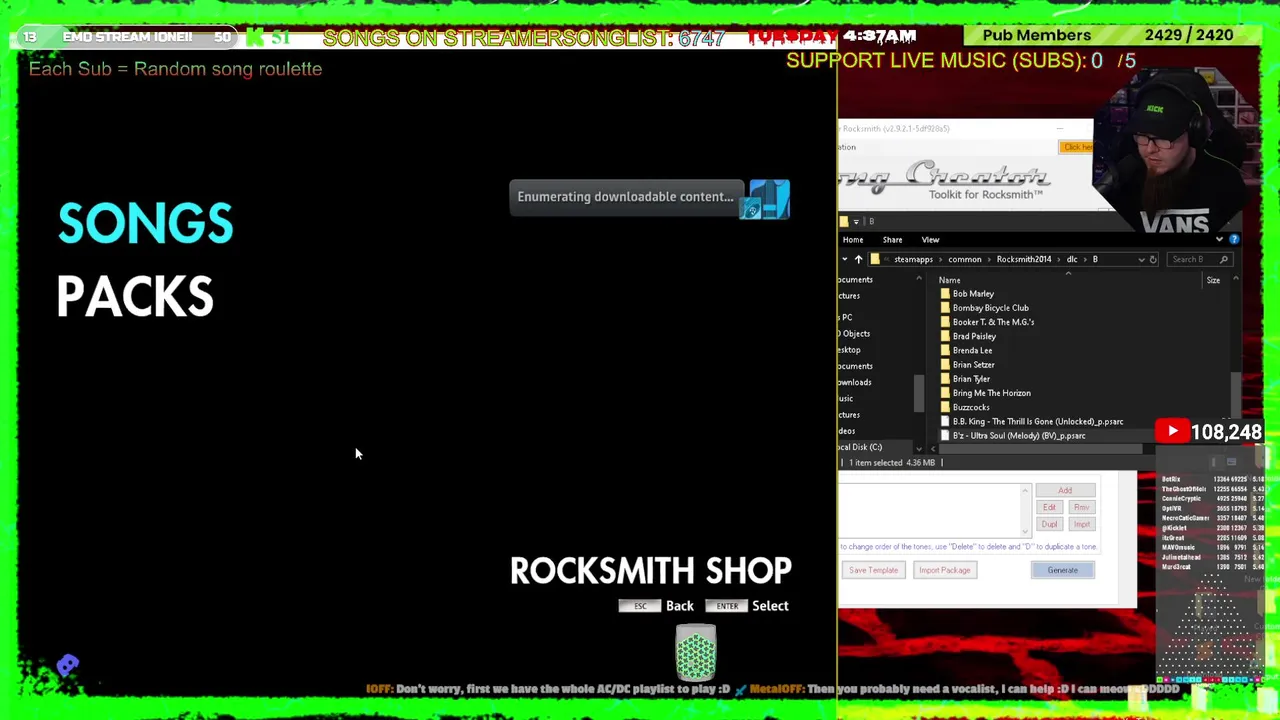1280x720 pixels.
Task: Click the purple gamepad icon
Action: click(67, 665)
